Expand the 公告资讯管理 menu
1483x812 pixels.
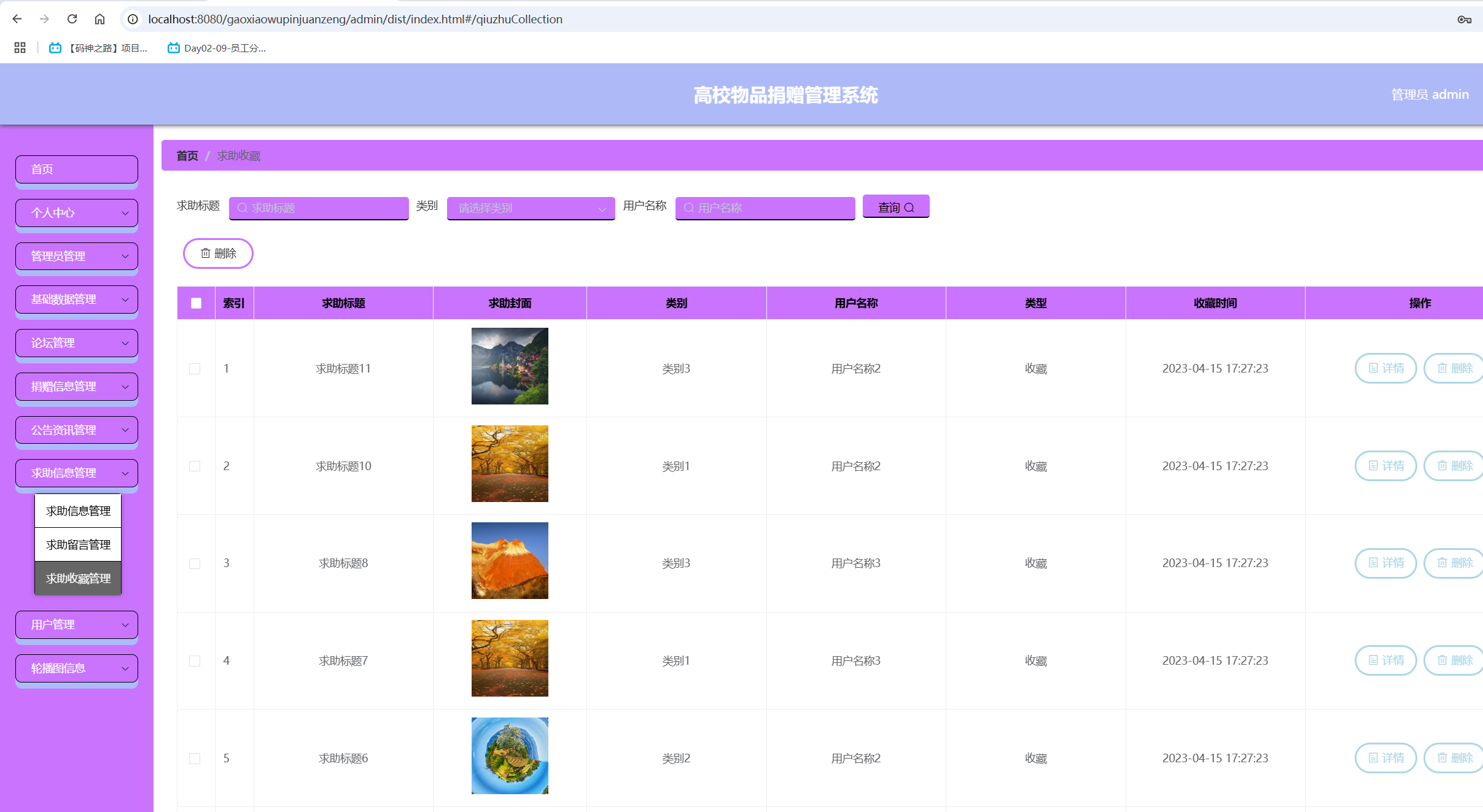point(77,430)
